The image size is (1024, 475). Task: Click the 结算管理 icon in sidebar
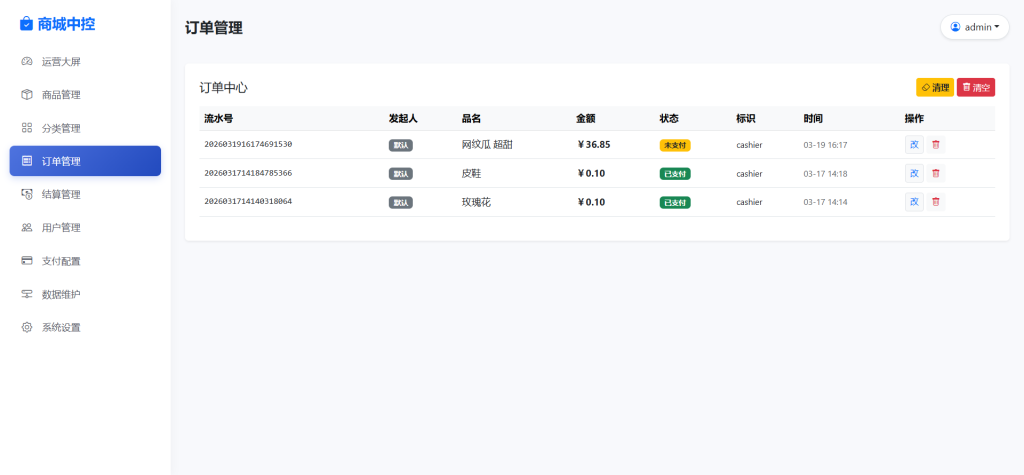pos(27,194)
